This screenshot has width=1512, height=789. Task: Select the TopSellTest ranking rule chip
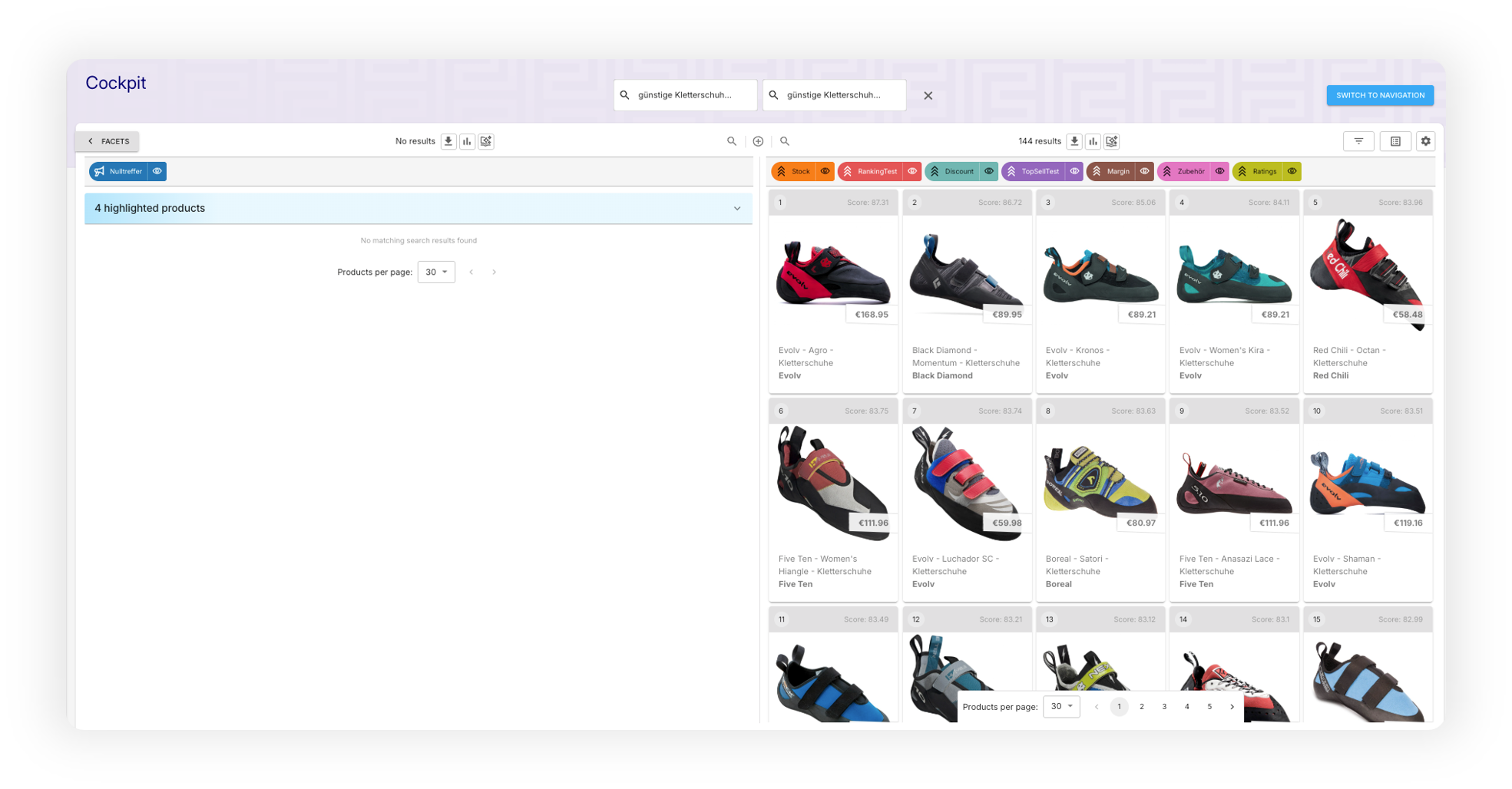(1034, 171)
